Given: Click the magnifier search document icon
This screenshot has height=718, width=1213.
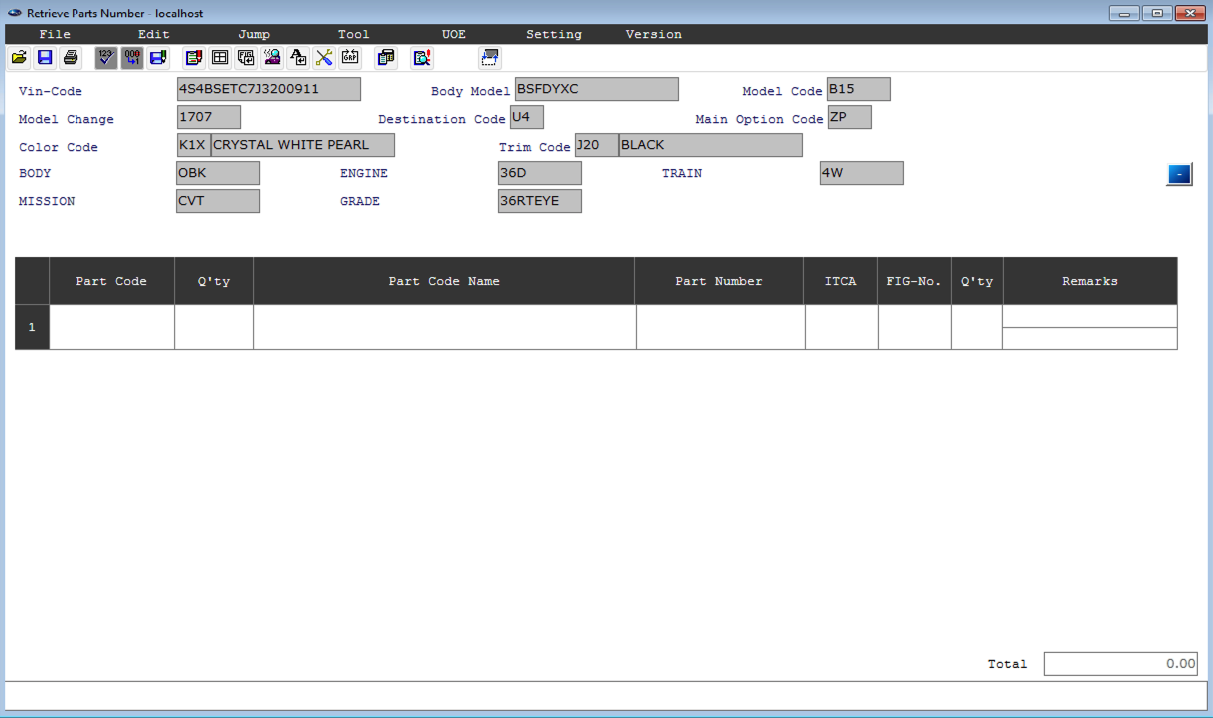Looking at the screenshot, I should pos(422,58).
